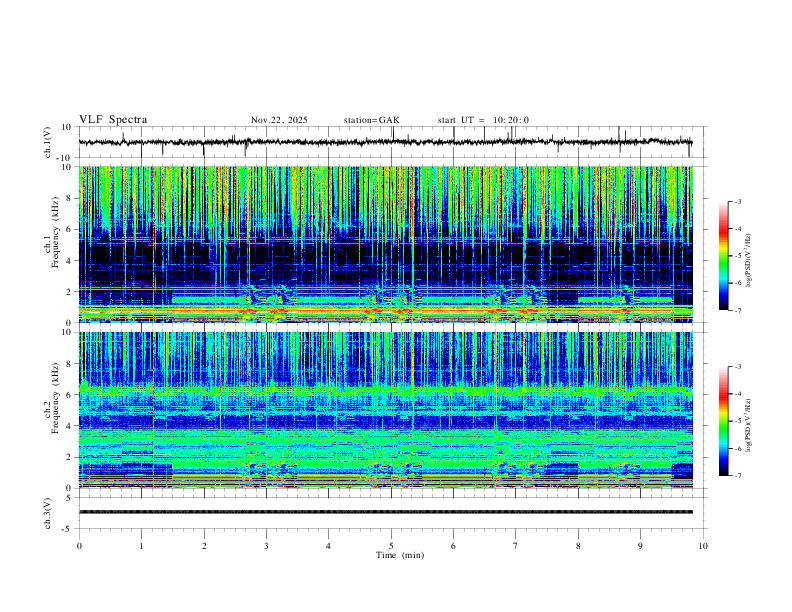This screenshot has width=792, height=612.
Task: Click time axis tick label '3'
Action: tap(266, 546)
